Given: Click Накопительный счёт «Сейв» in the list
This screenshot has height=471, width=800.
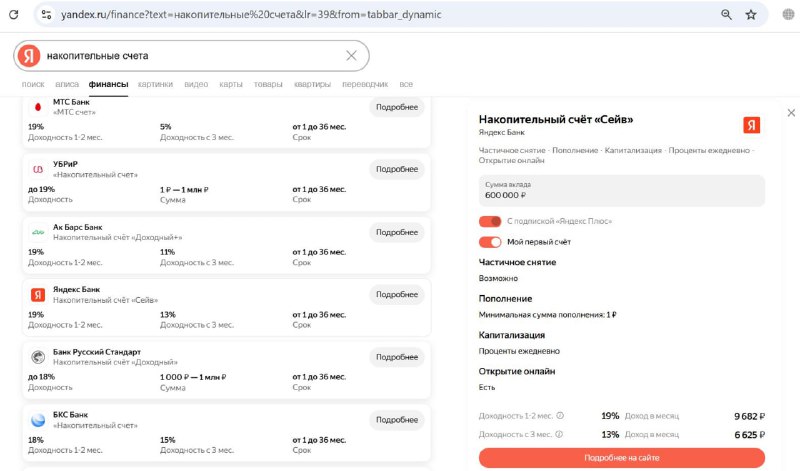Looking at the screenshot, I should tap(106, 300).
